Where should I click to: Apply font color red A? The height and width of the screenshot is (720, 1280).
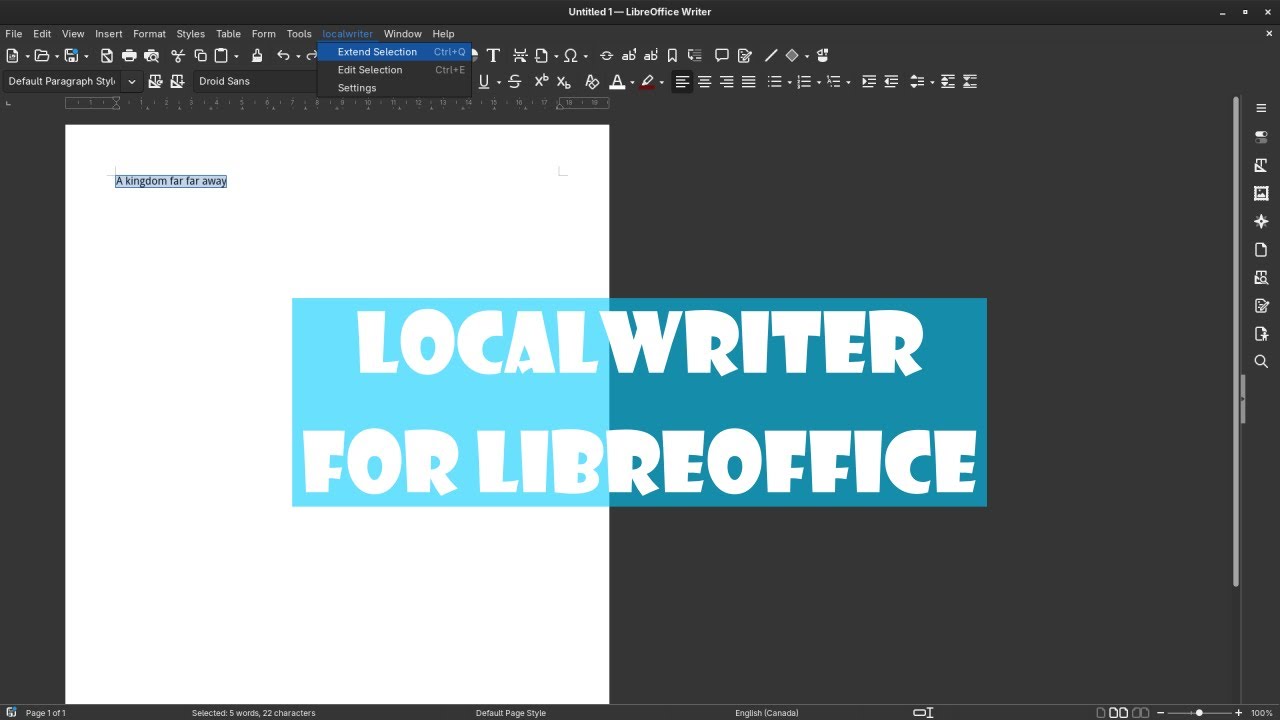(617, 82)
